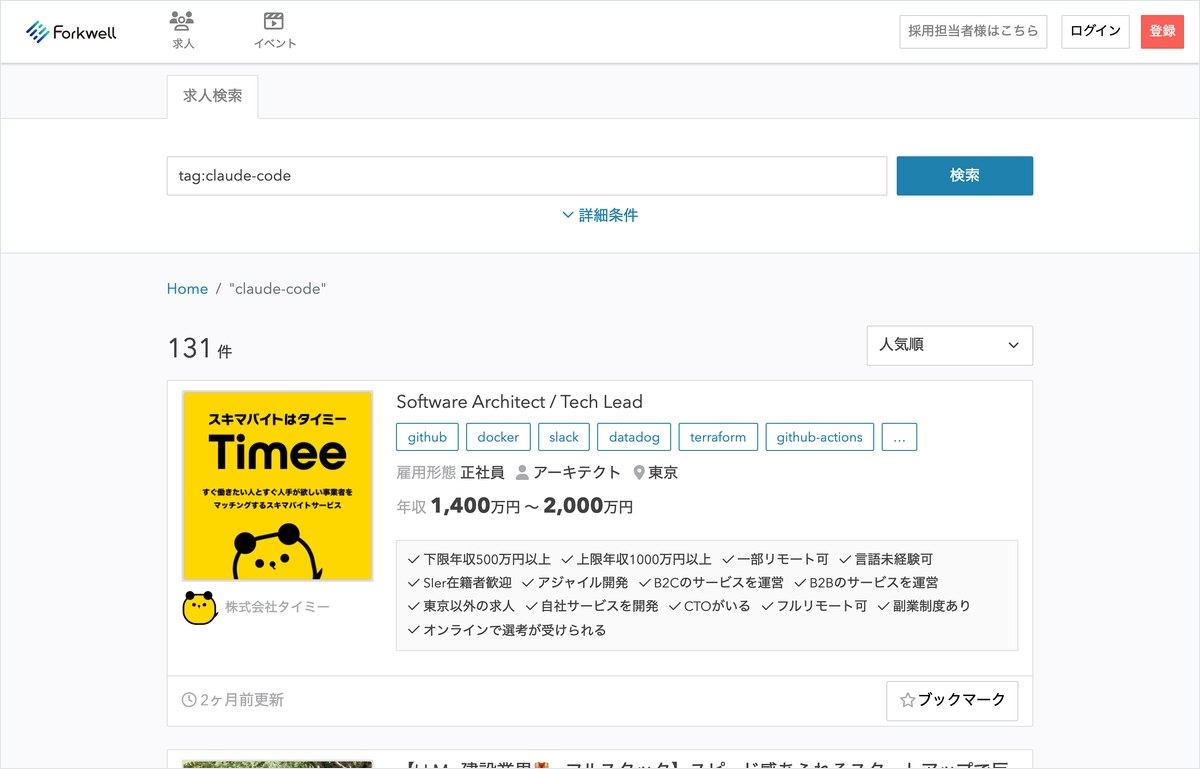Open the 求人 jobs icon in header
The height and width of the screenshot is (769, 1200).
(182, 31)
